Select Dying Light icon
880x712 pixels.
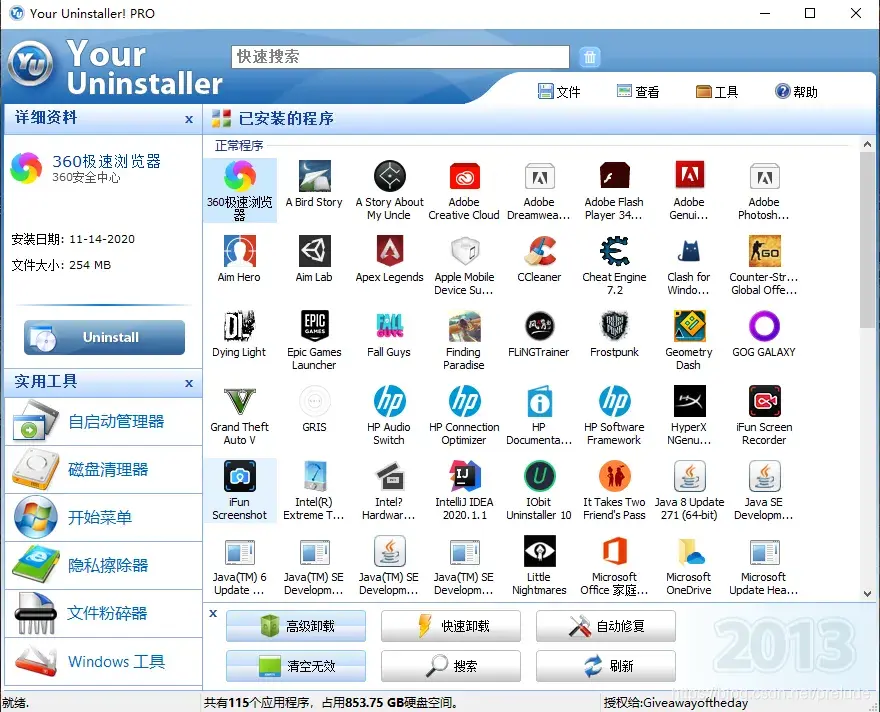pos(240,326)
